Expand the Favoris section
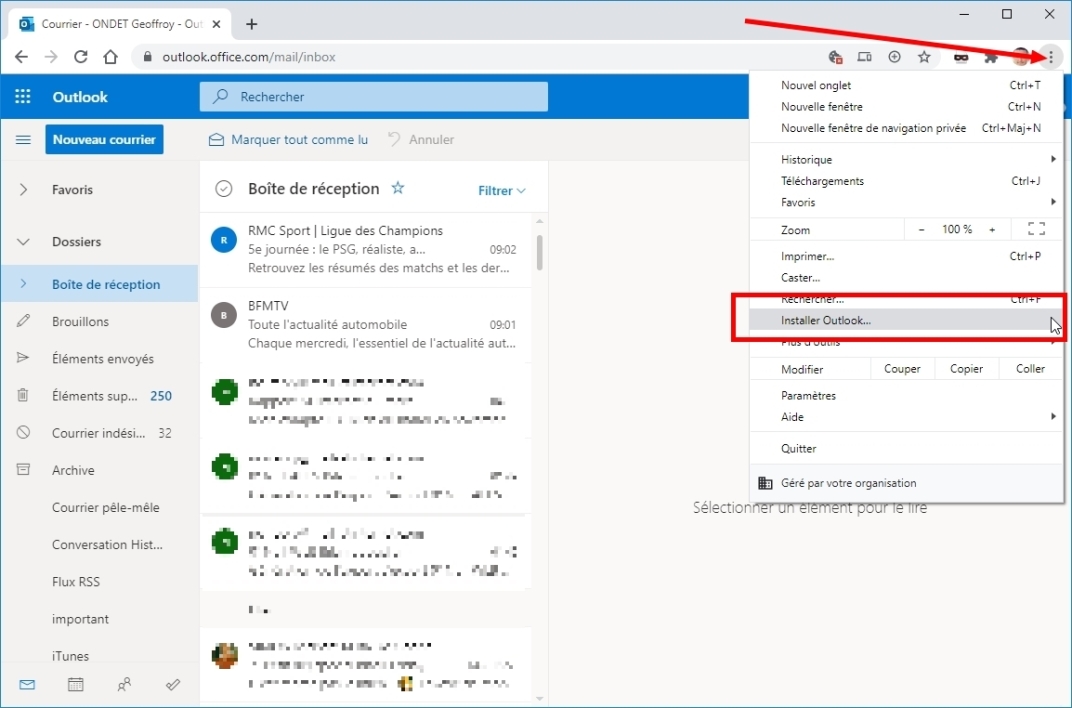 [x=22, y=189]
